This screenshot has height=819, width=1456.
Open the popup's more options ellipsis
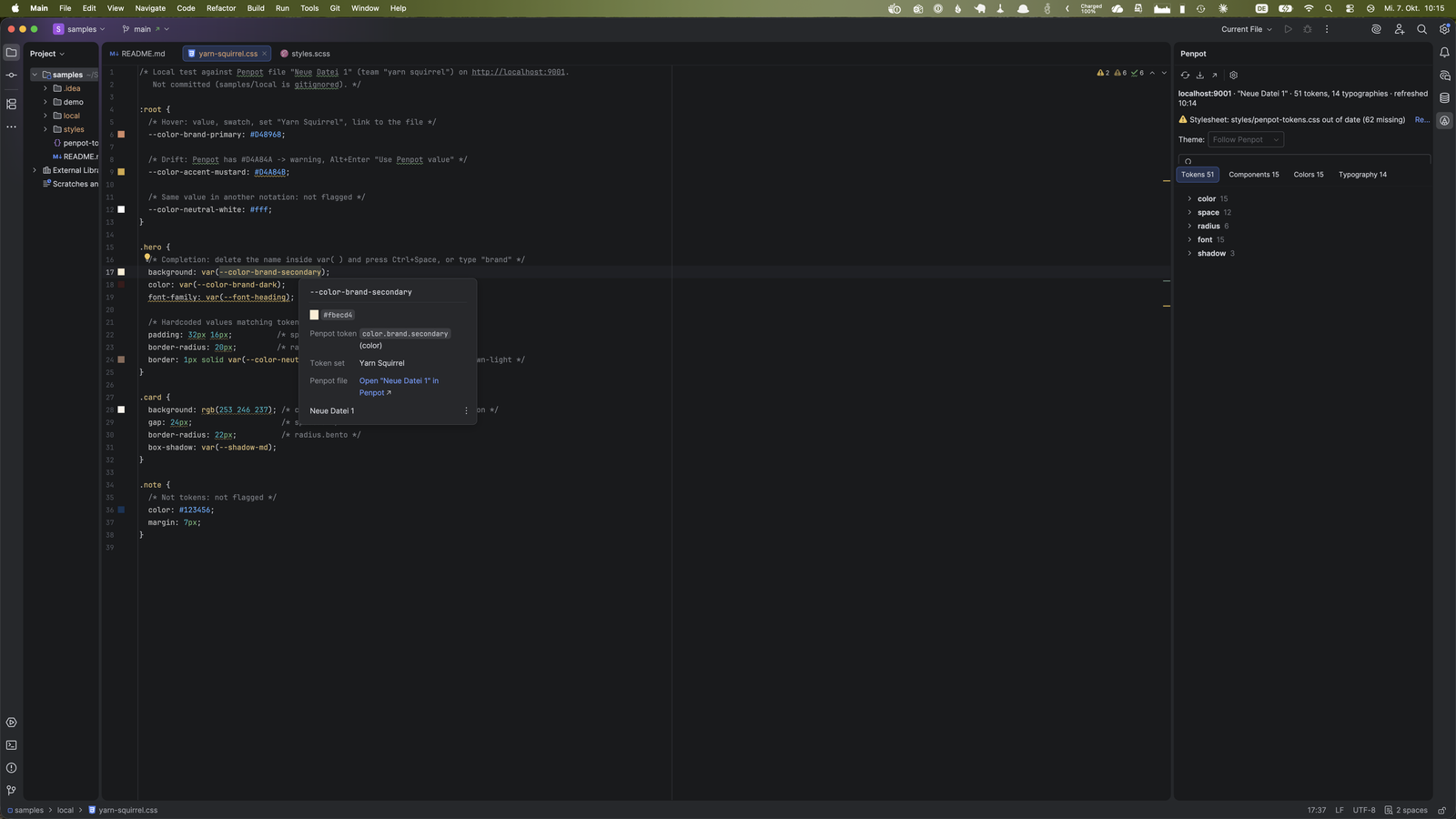[x=467, y=411]
